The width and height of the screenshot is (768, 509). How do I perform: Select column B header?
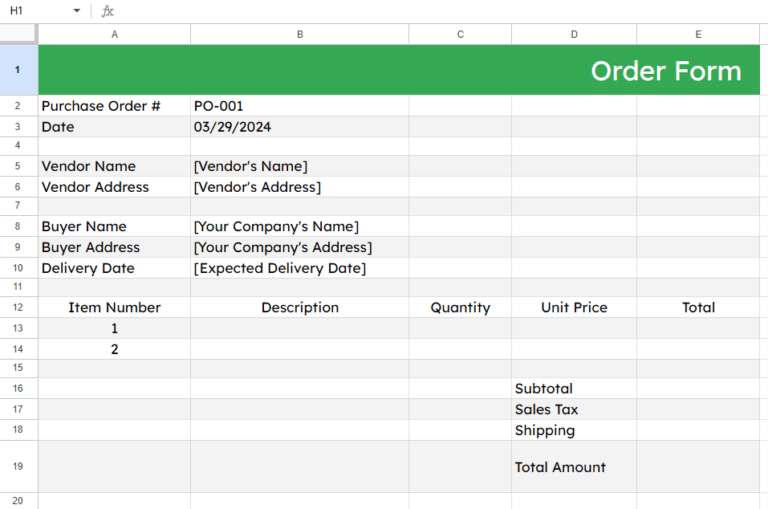pyautogui.click(x=299, y=34)
